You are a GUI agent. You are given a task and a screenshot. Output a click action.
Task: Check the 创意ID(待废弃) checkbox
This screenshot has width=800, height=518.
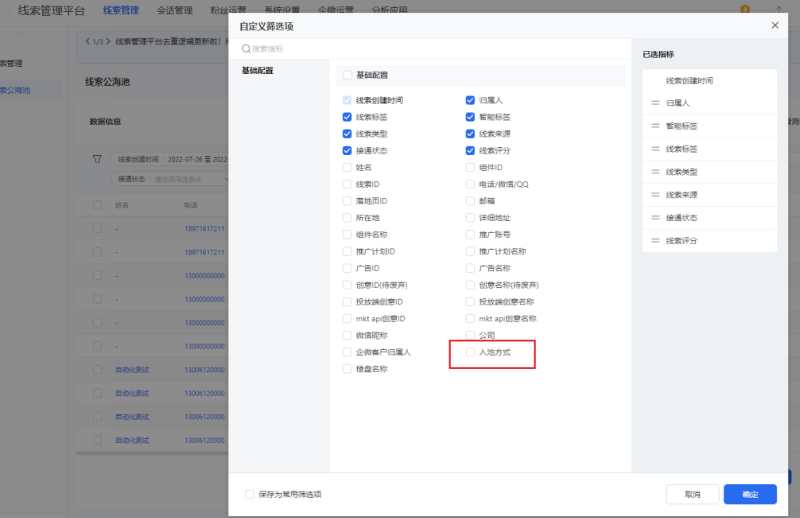(347, 285)
